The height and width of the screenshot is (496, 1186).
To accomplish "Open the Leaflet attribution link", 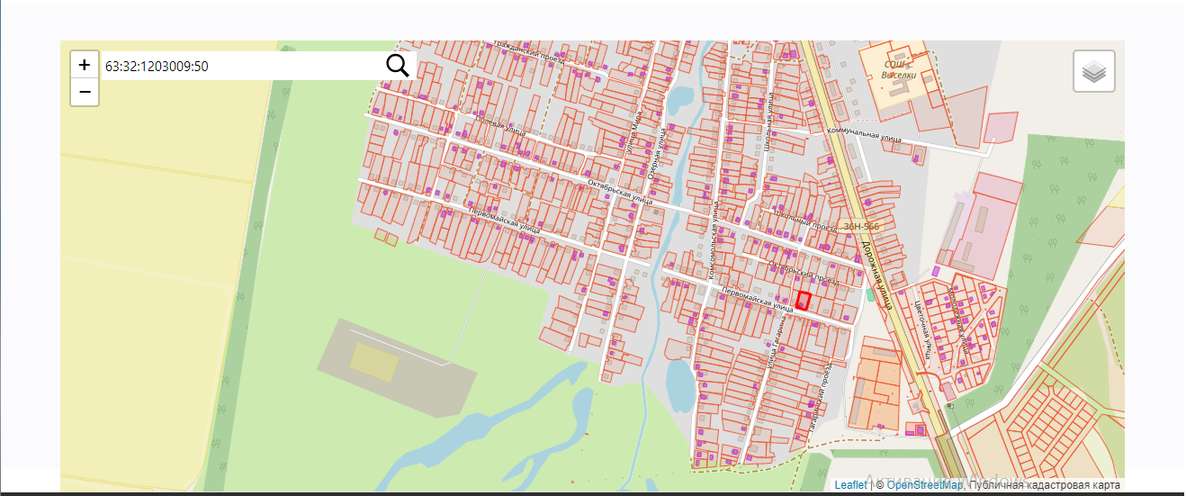I will [850, 485].
